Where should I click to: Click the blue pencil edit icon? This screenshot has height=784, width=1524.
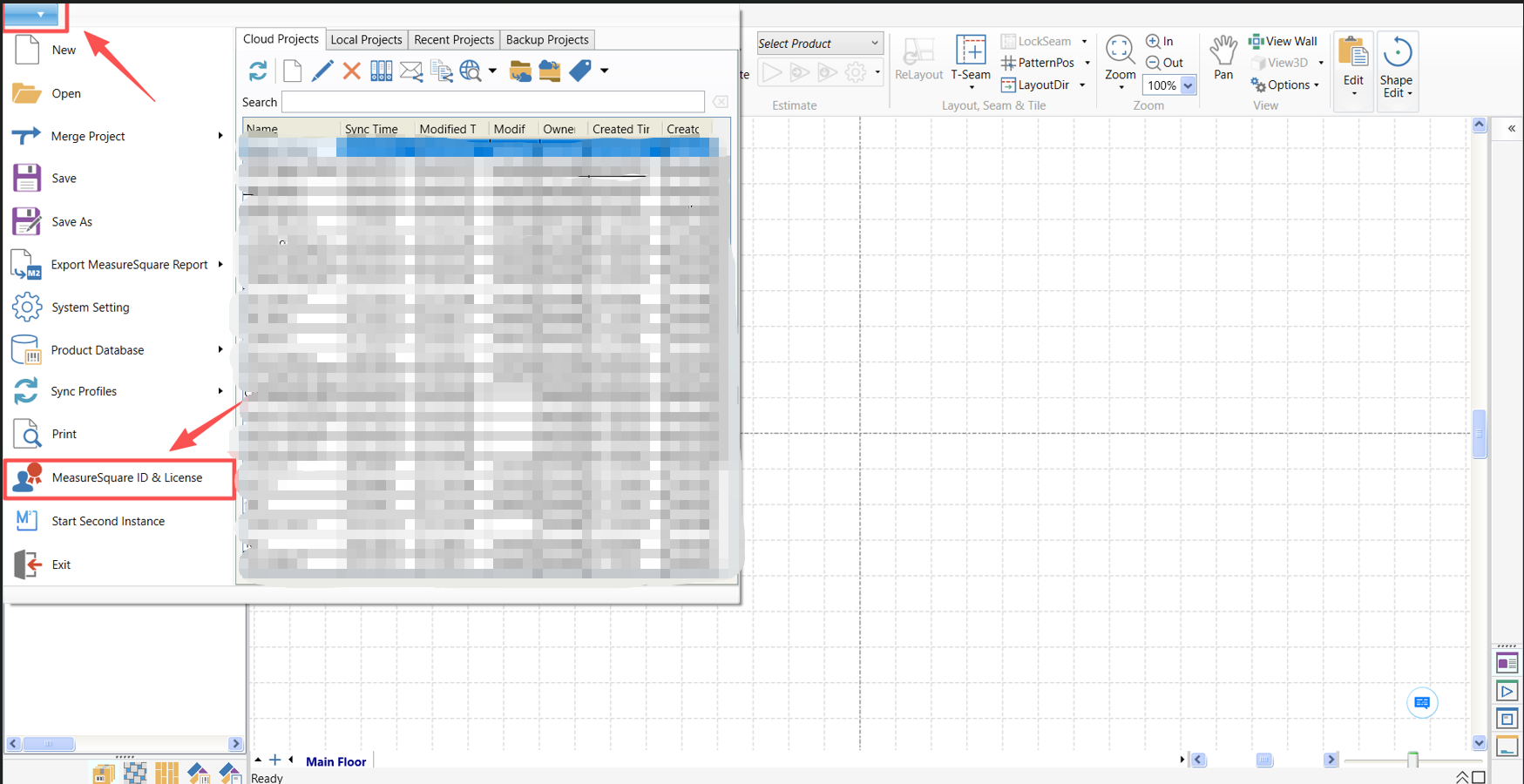(322, 71)
